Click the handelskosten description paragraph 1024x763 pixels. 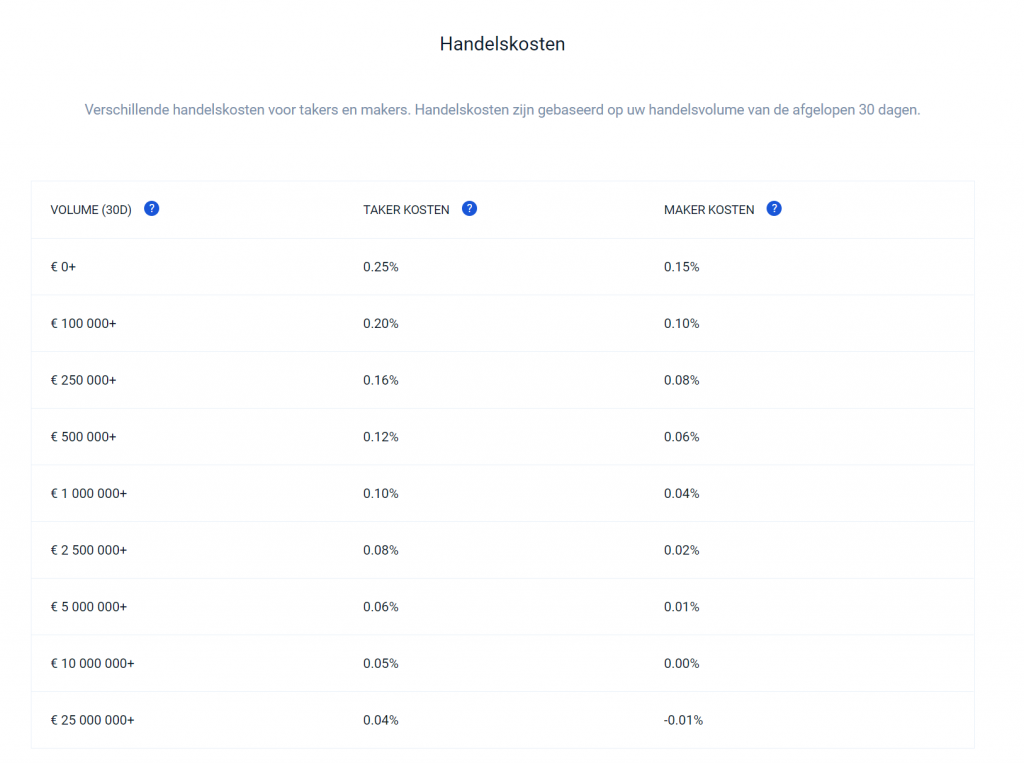(x=502, y=110)
